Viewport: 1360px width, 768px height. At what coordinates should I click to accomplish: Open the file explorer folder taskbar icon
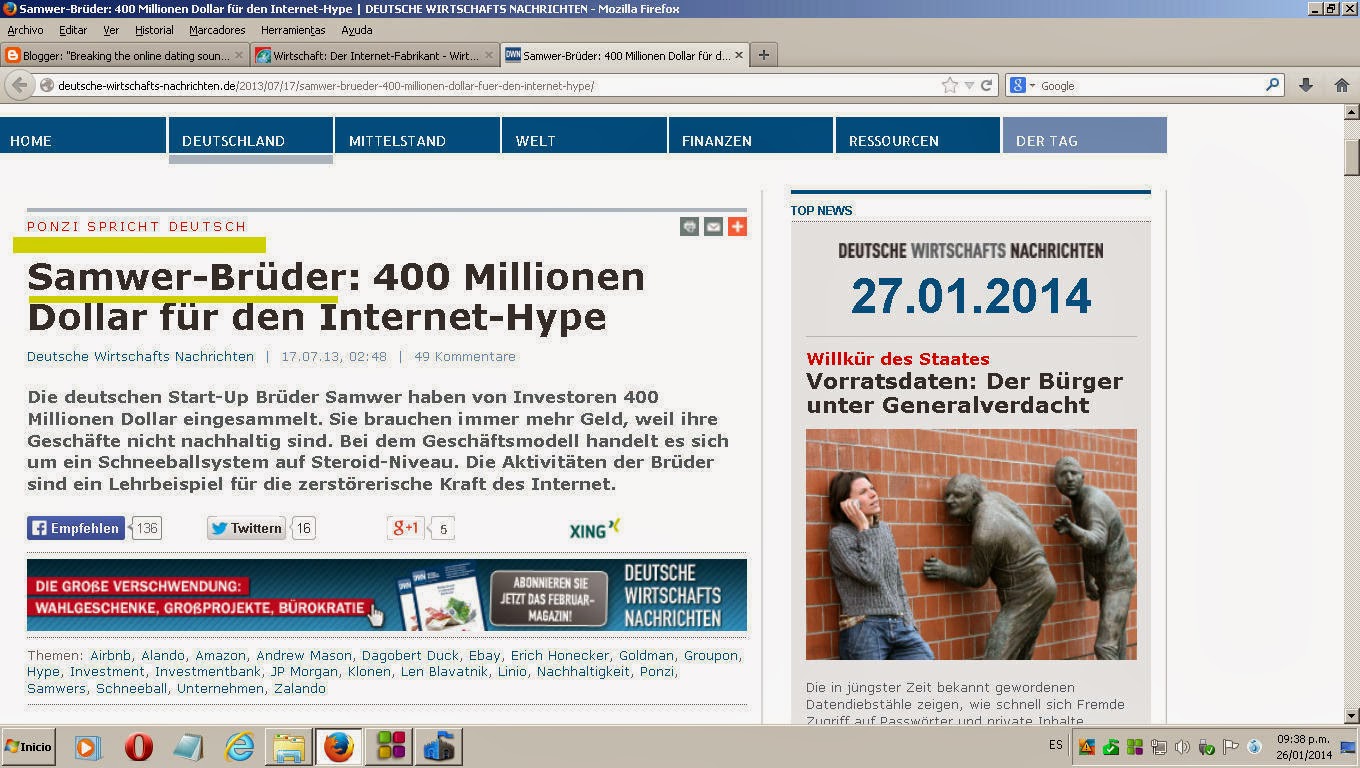[289, 747]
